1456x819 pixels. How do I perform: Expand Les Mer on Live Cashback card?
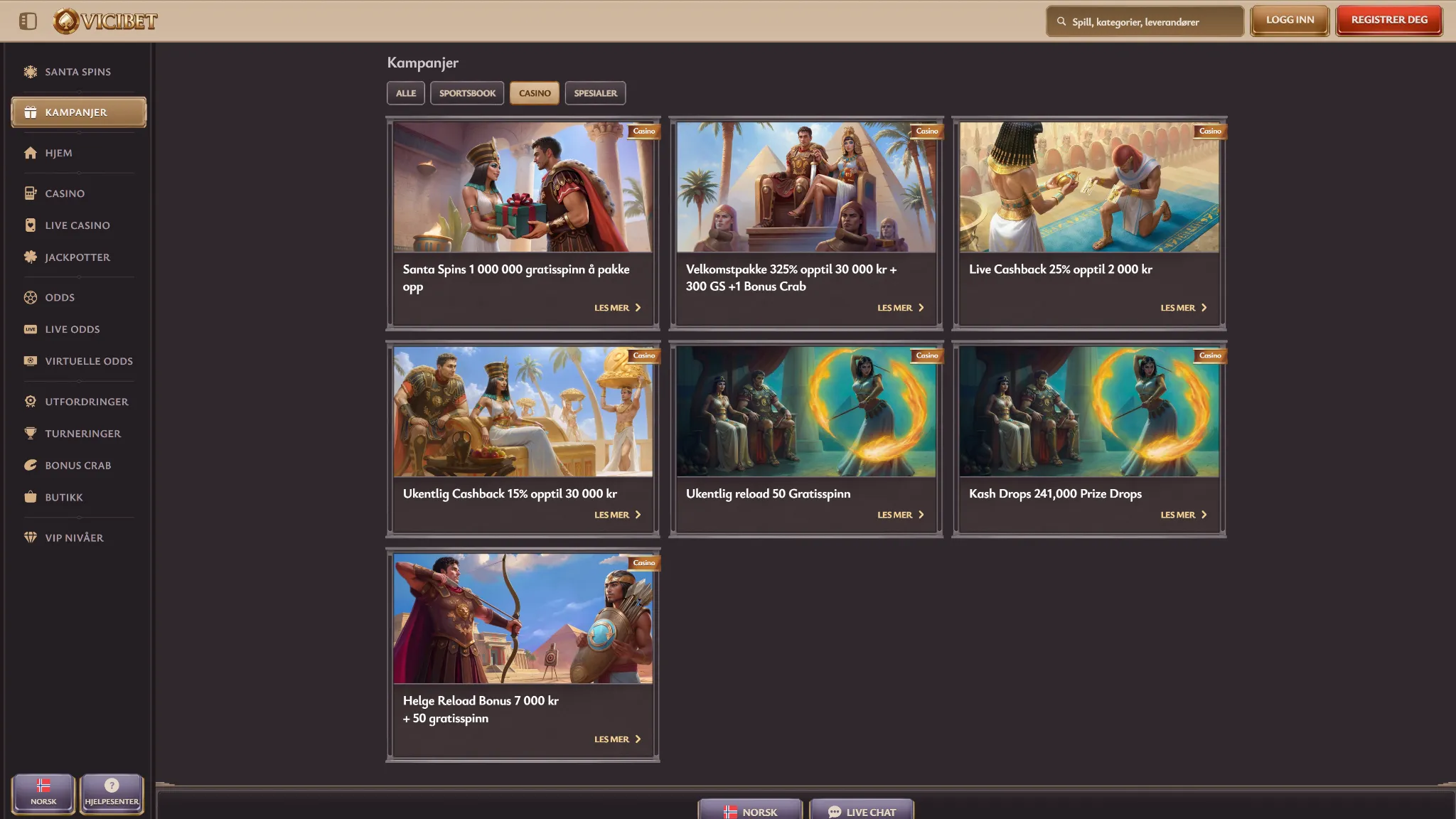[x=1183, y=308]
